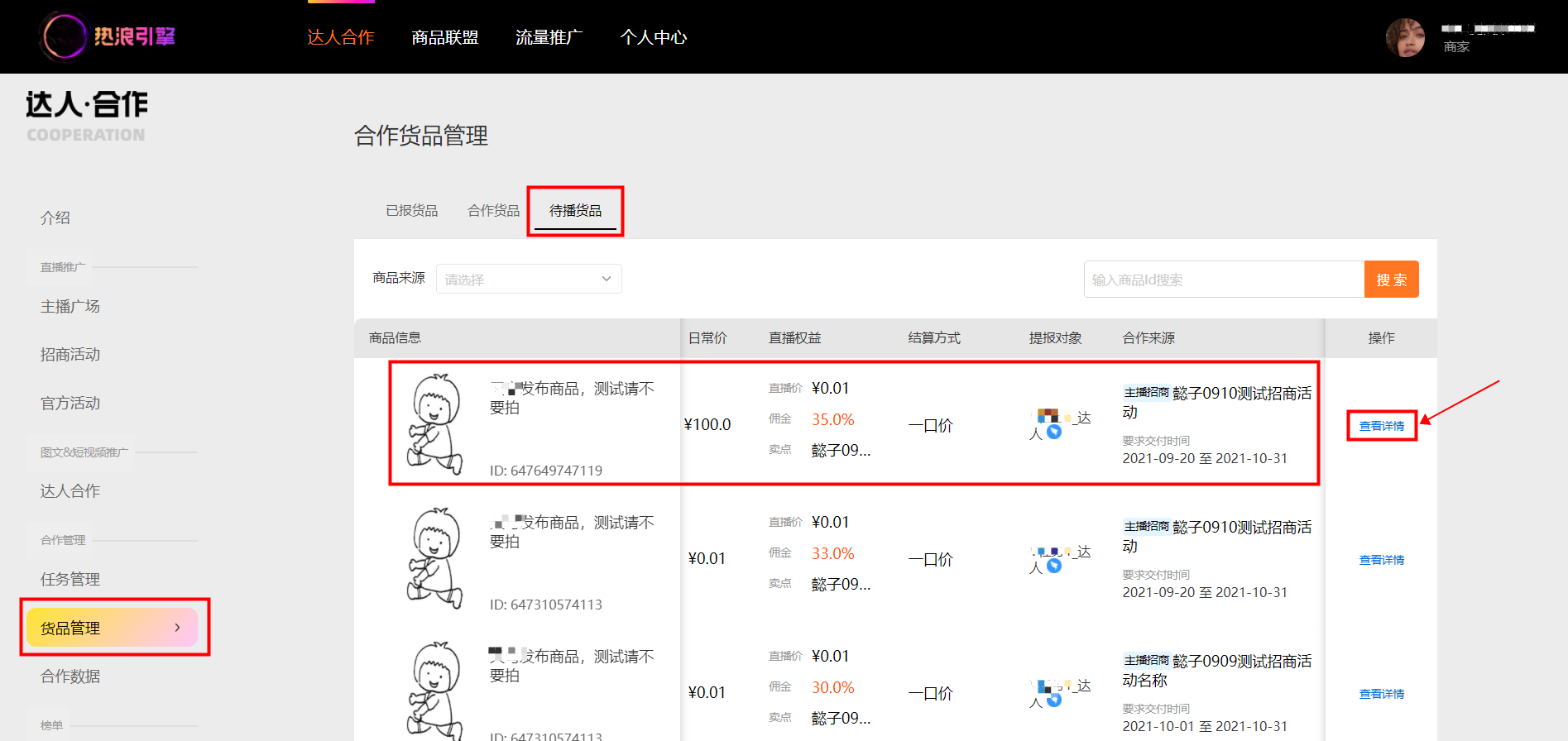This screenshot has height=741, width=1568.
Task: Open 达人合作 top navigation item
Action: coord(341,37)
